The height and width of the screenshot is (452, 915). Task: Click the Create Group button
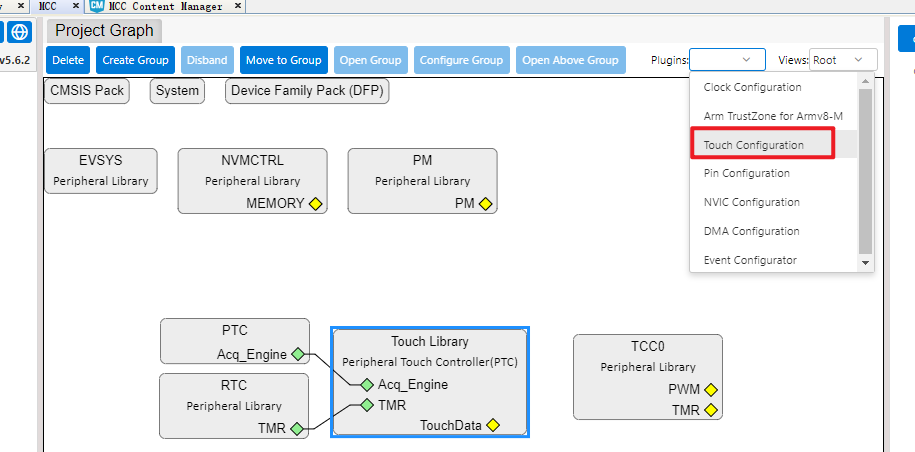coord(135,60)
